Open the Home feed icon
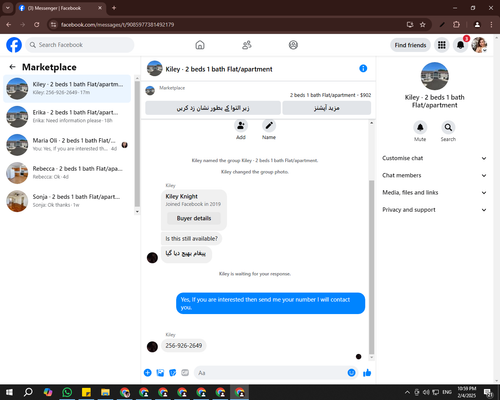 pyautogui.click(x=200, y=45)
